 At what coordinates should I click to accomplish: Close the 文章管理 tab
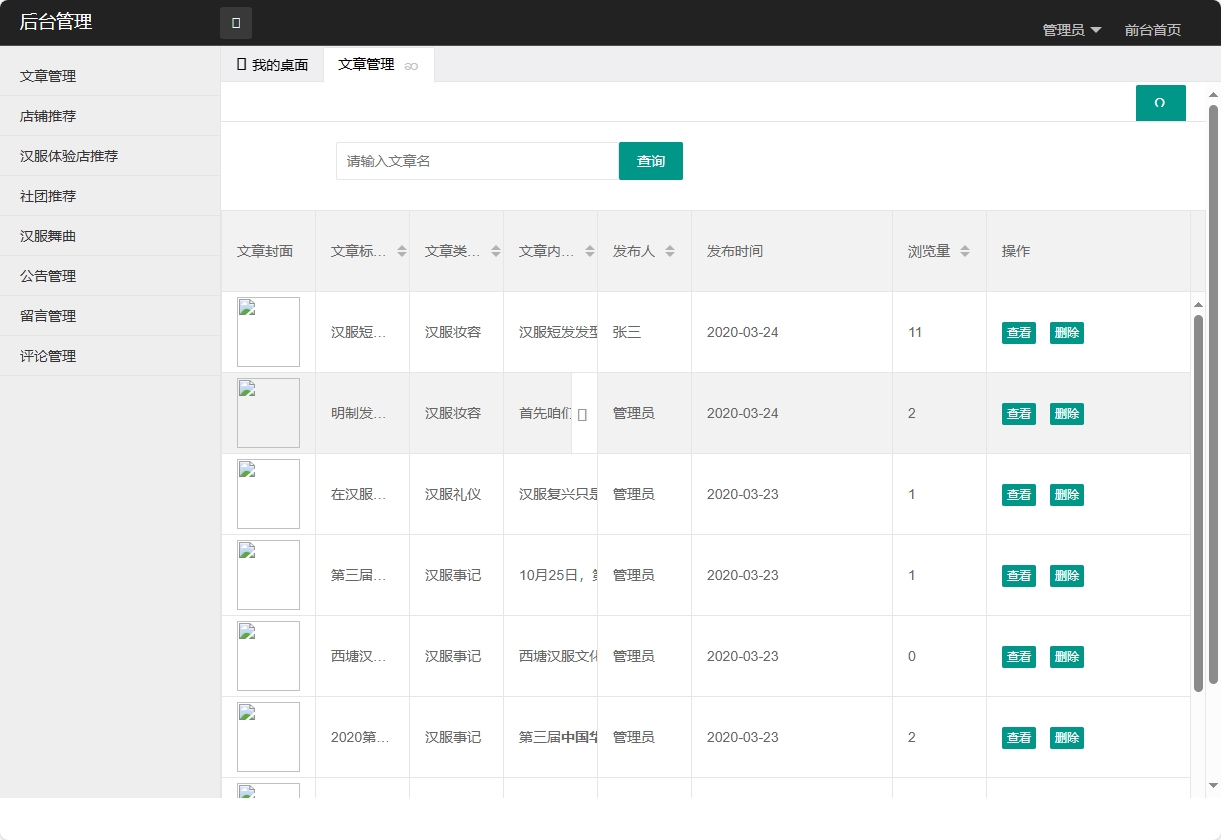(x=410, y=65)
